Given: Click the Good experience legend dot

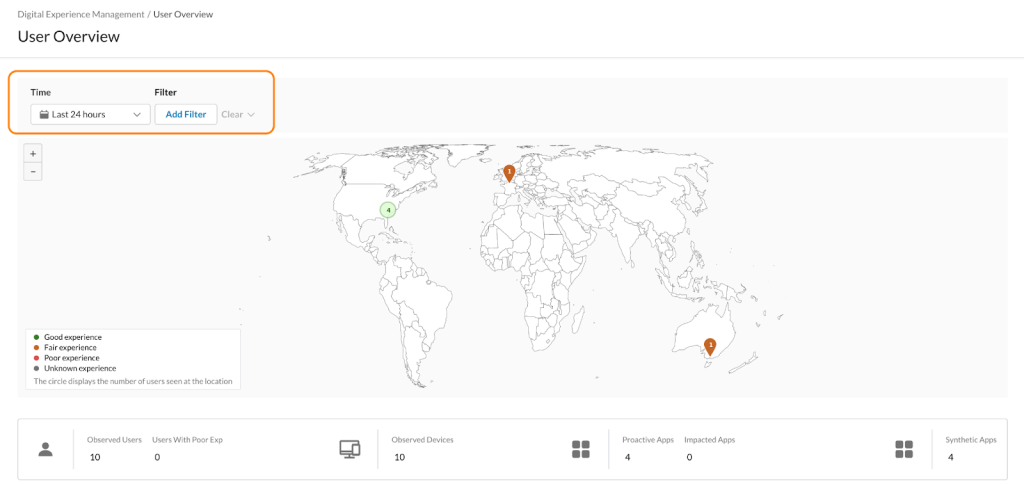Looking at the screenshot, I should coord(37,337).
